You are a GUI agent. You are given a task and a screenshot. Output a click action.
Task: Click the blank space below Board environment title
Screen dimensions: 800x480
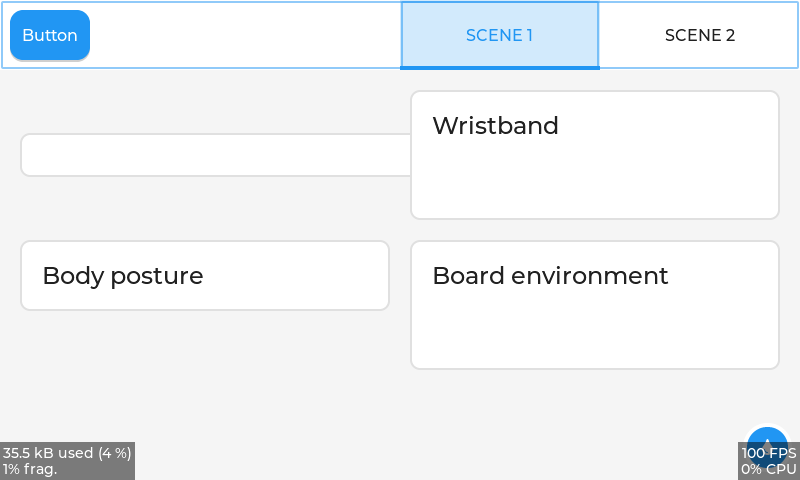point(594,330)
